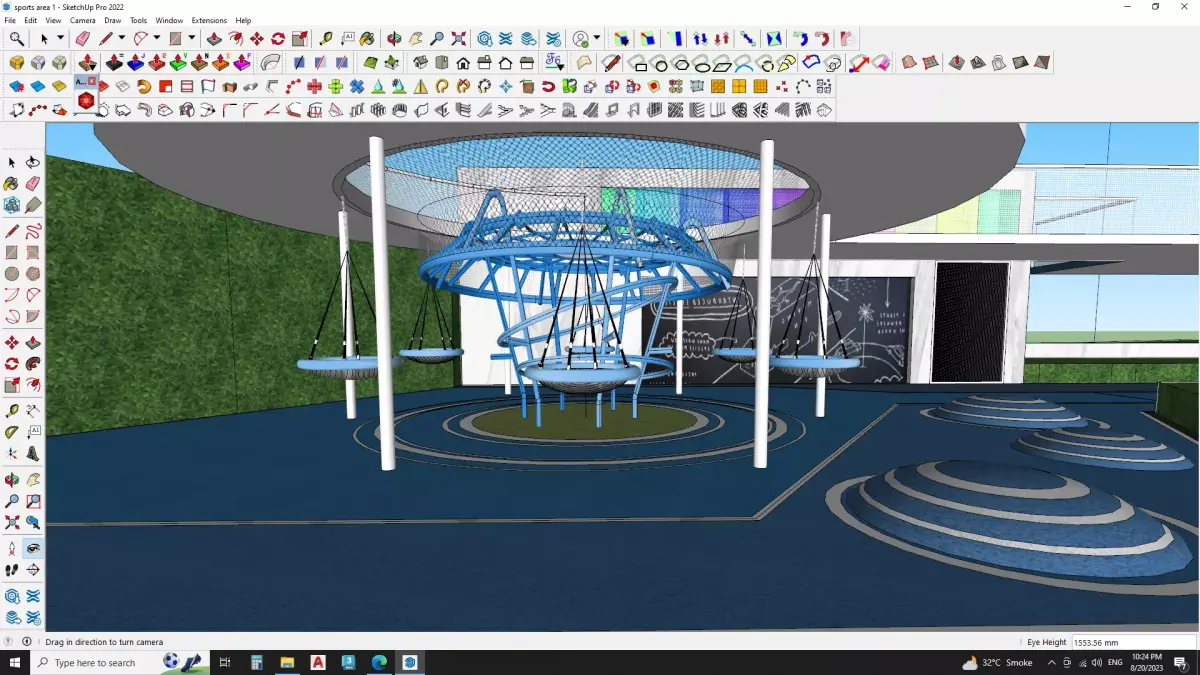The image size is (1200, 675).
Task: Open the 3D Warehouse from top toolbar
Action: click(484, 38)
